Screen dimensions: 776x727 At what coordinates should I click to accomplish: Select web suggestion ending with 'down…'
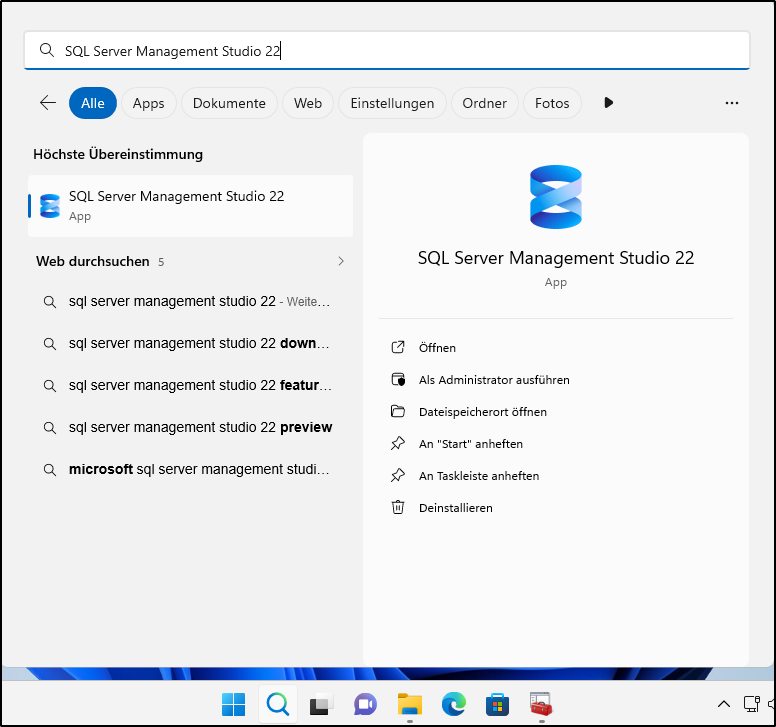[191, 343]
